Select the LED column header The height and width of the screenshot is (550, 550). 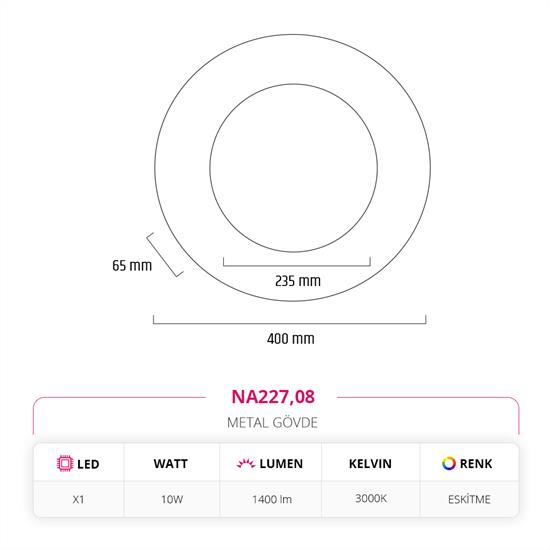coord(88,464)
